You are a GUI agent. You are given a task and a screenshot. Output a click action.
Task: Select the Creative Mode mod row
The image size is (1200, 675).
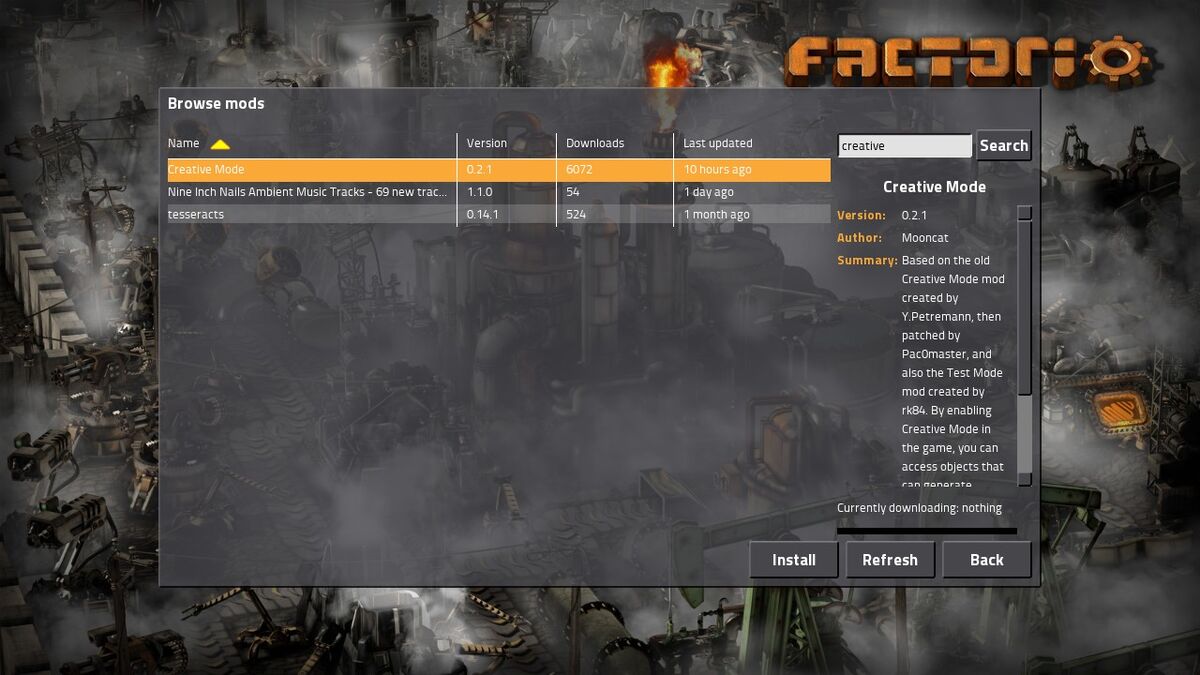tap(498, 169)
